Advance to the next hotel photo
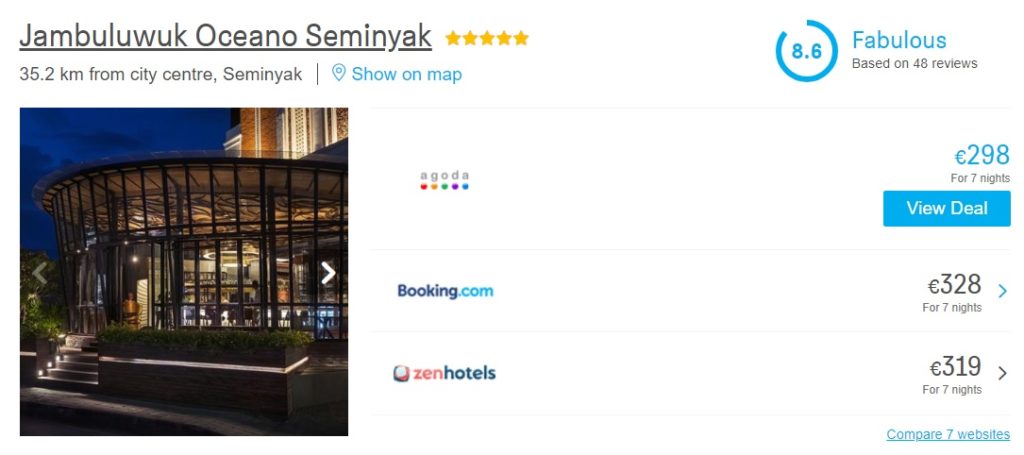This screenshot has height=455, width=1024. [x=328, y=272]
